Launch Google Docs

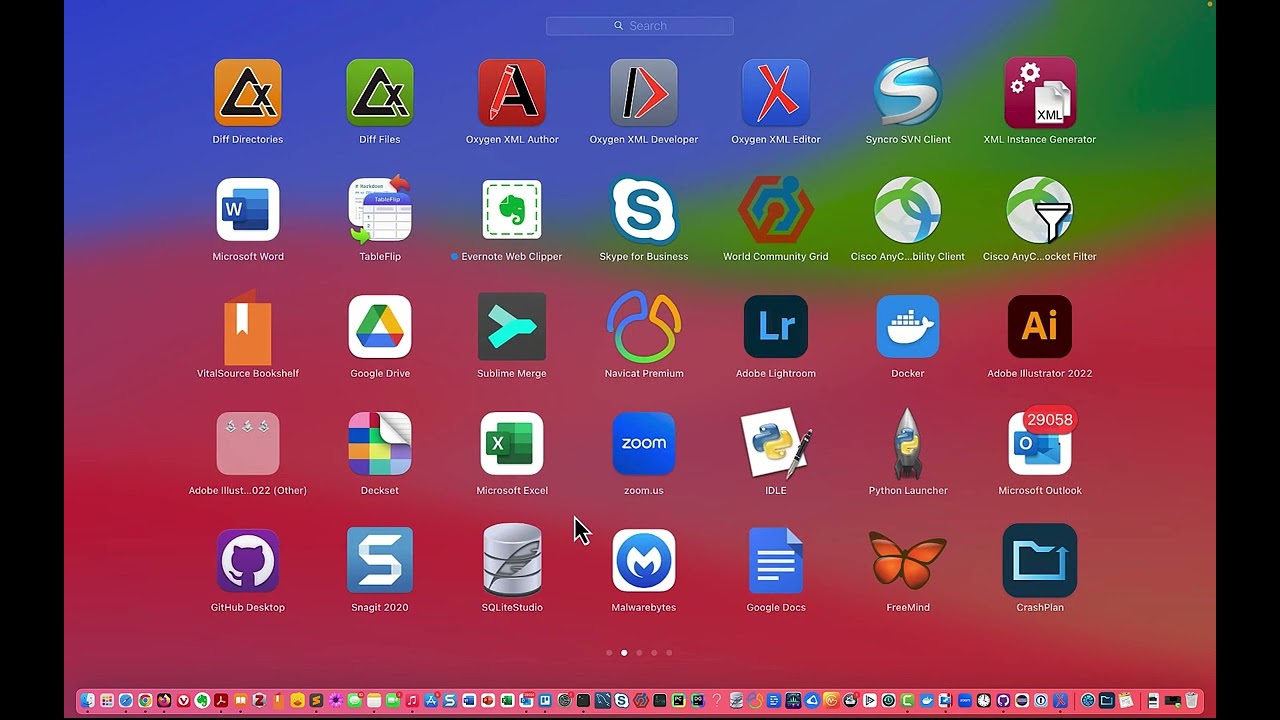(776, 561)
